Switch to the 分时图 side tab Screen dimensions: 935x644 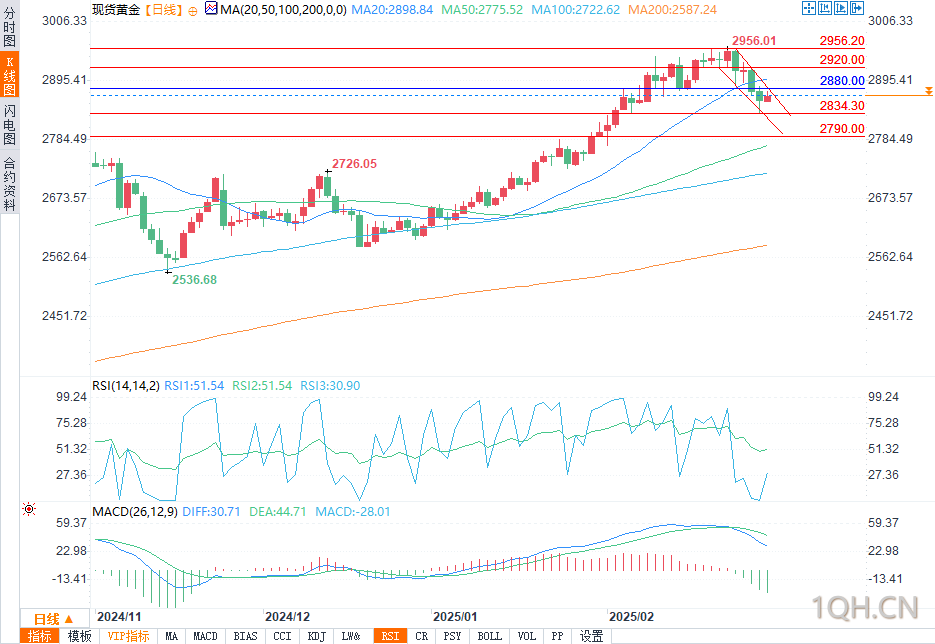coord(10,27)
